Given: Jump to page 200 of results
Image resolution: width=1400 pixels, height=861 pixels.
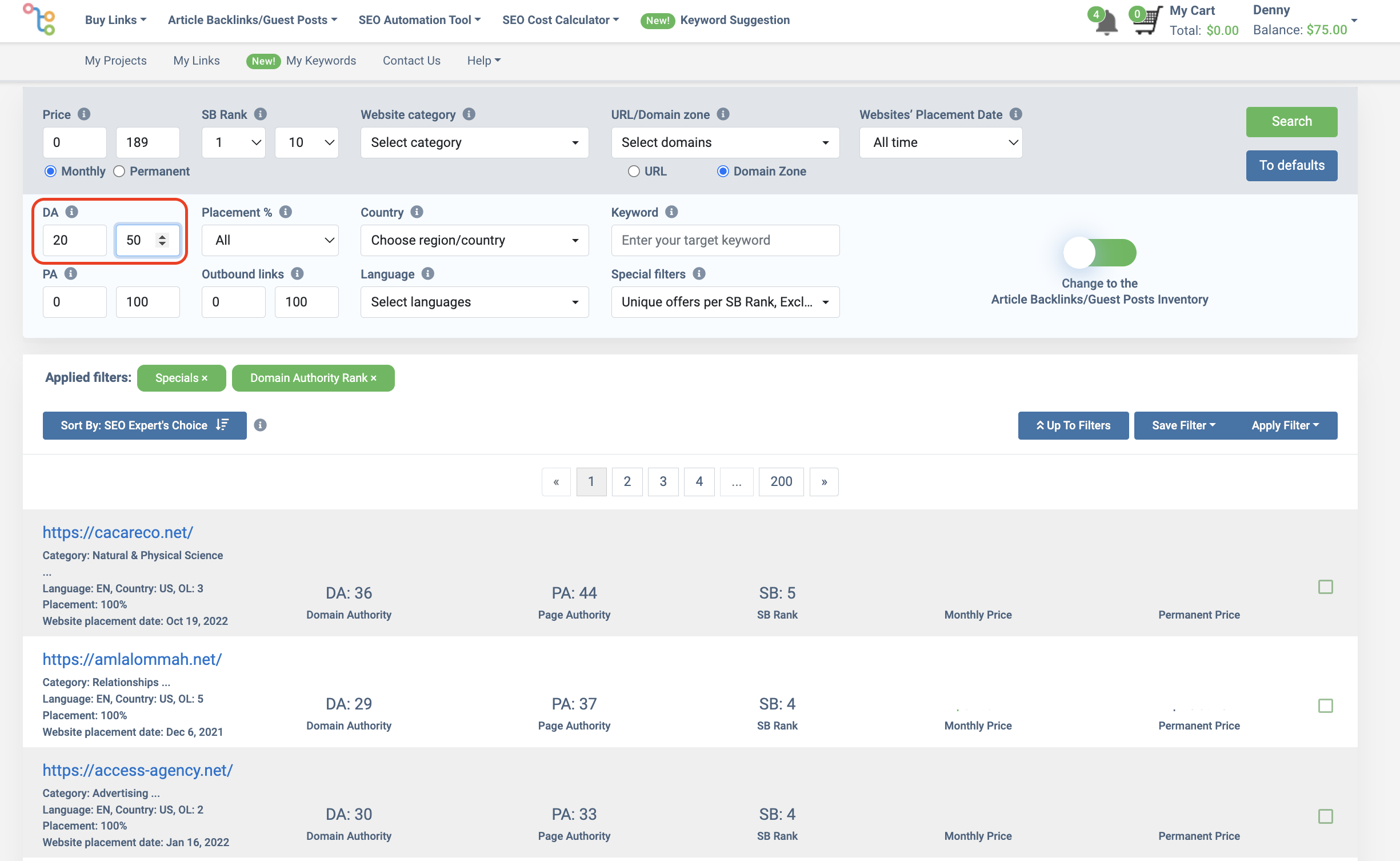Looking at the screenshot, I should click(x=781, y=482).
